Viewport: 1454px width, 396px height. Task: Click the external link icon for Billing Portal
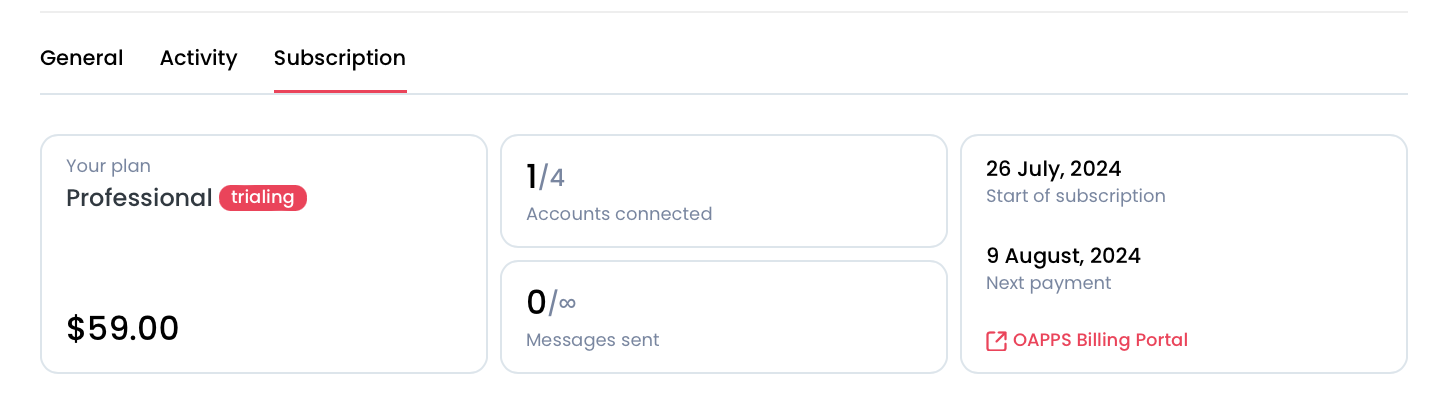(x=996, y=341)
